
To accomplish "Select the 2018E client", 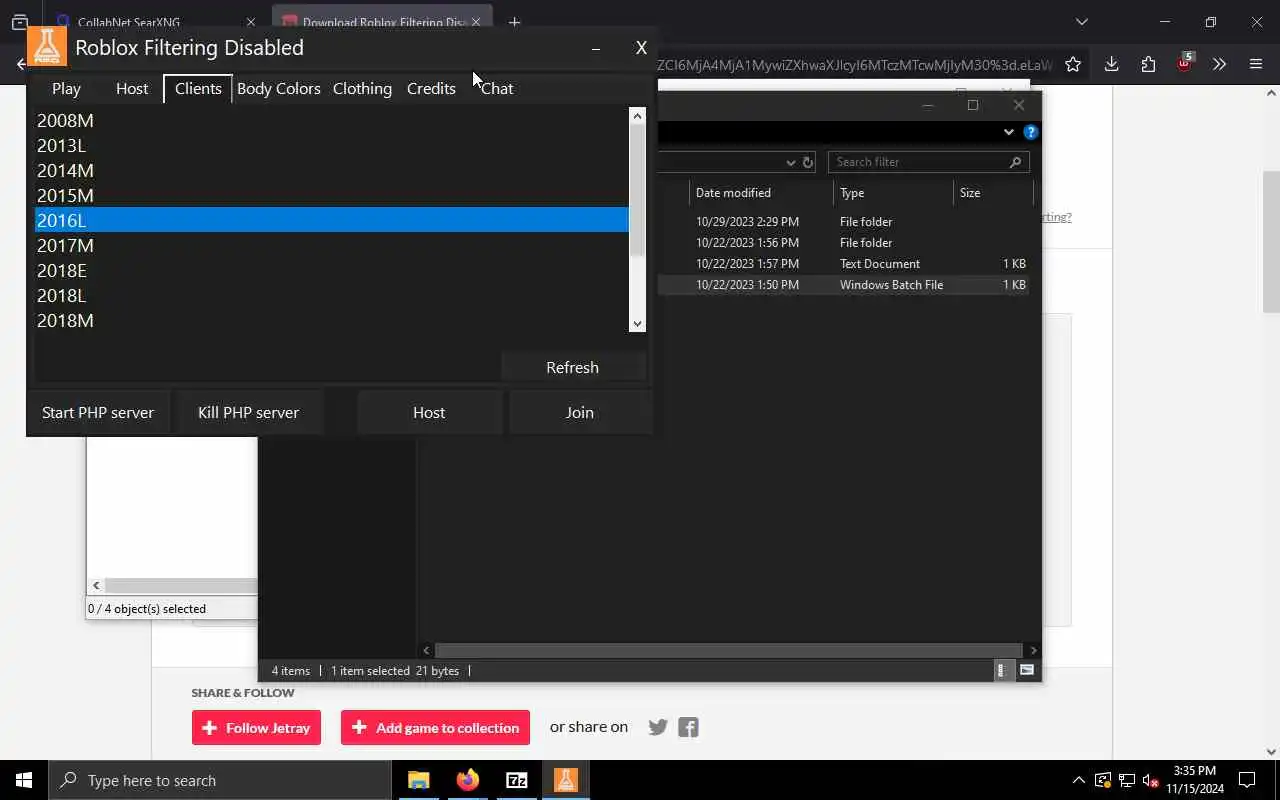I will [331, 270].
